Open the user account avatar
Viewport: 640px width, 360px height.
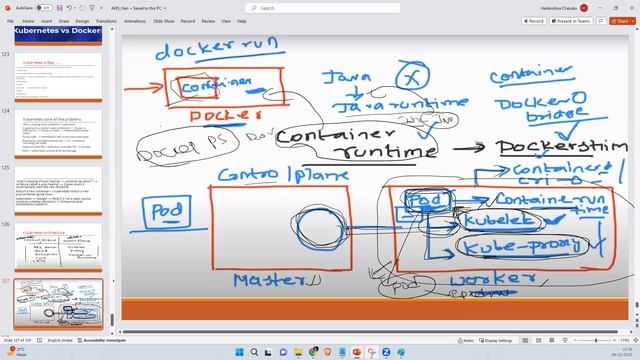pyautogui.click(x=584, y=8)
